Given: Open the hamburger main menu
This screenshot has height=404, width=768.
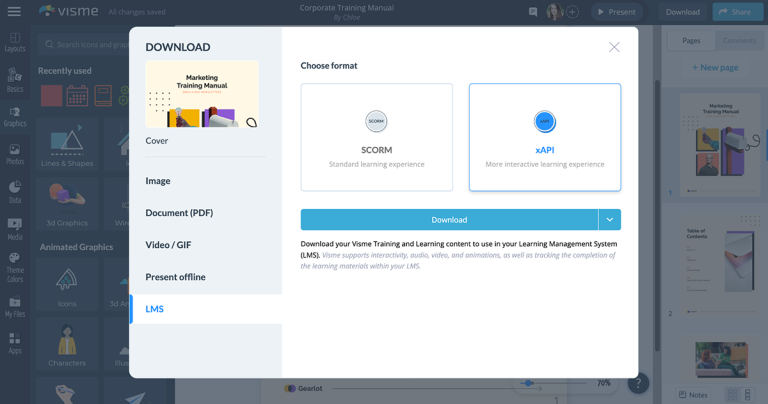Looking at the screenshot, I should (x=14, y=12).
